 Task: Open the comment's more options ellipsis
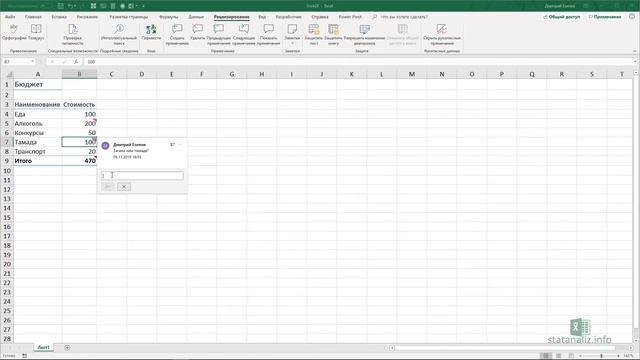(180, 144)
